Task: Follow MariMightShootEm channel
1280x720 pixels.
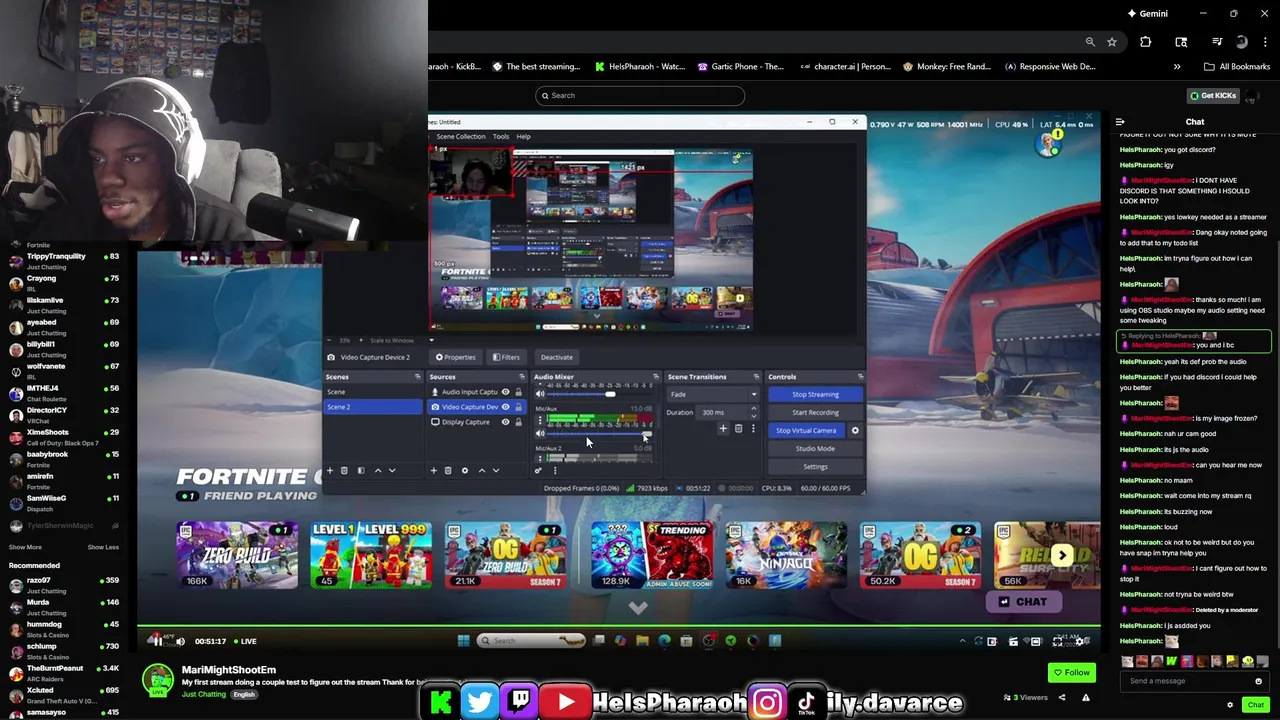Action: [x=1071, y=672]
